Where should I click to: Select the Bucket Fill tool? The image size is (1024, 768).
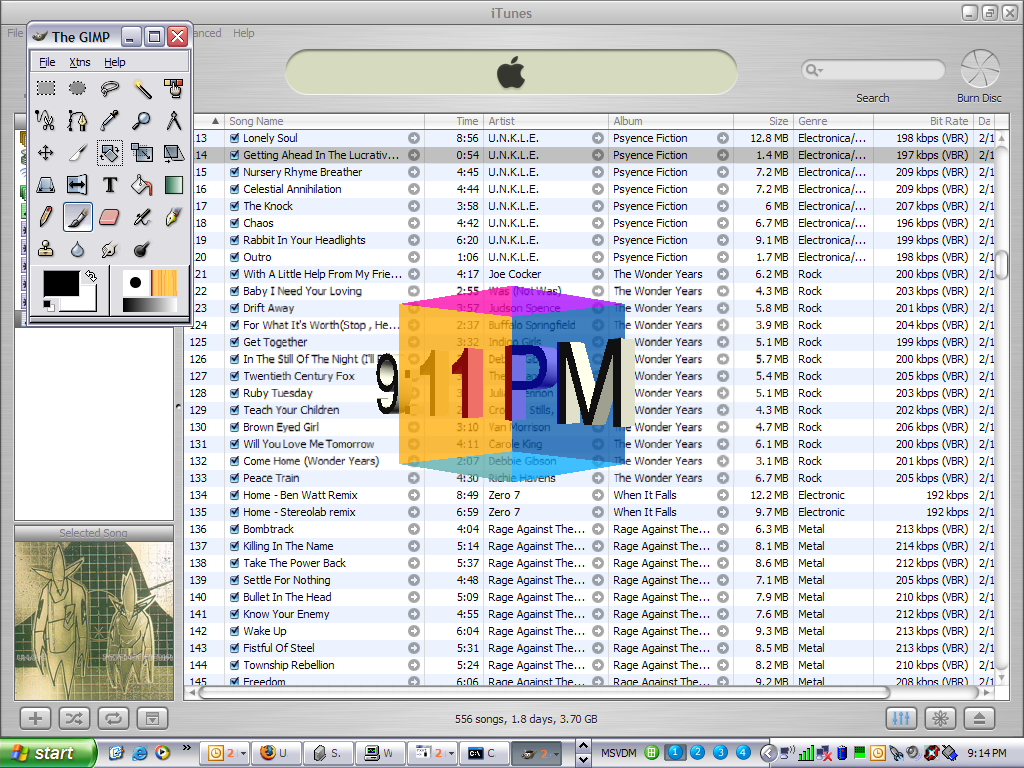(x=142, y=185)
